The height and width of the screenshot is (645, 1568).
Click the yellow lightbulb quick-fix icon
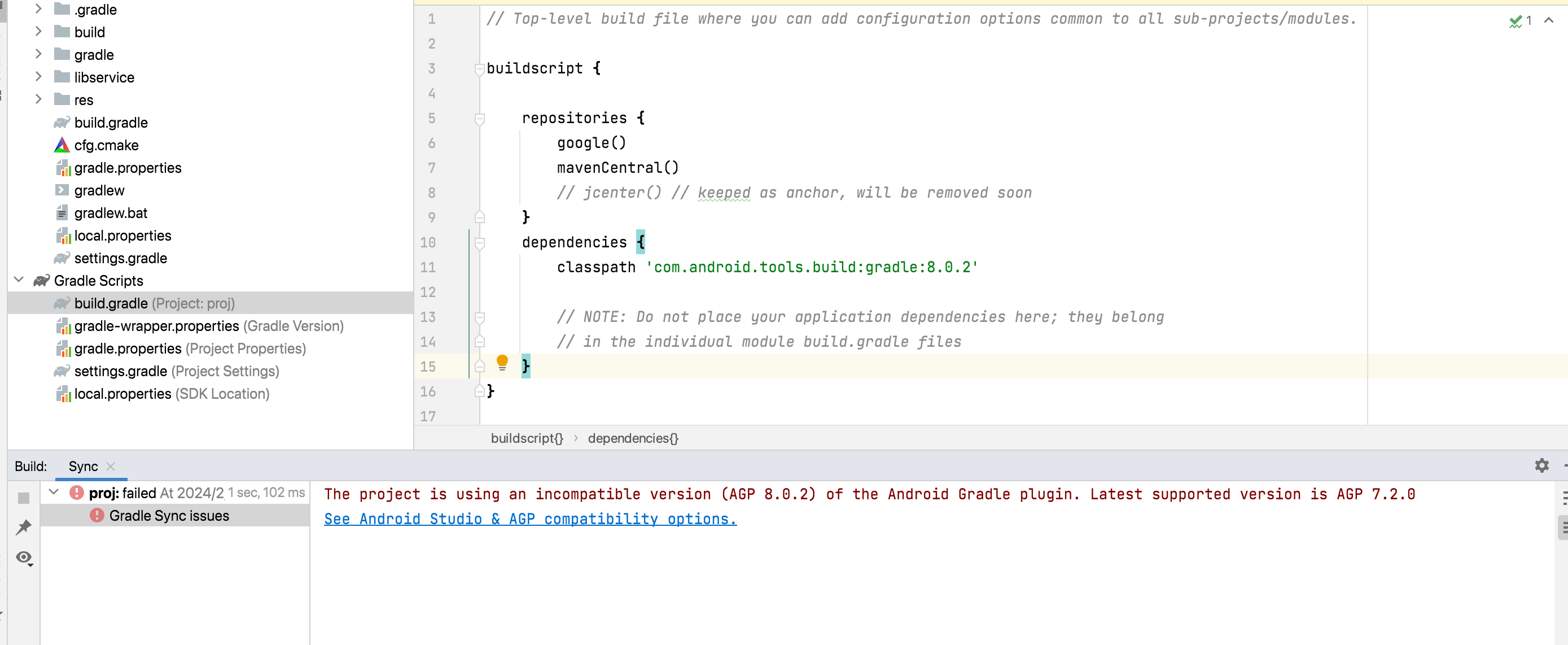click(x=502, y=363)
